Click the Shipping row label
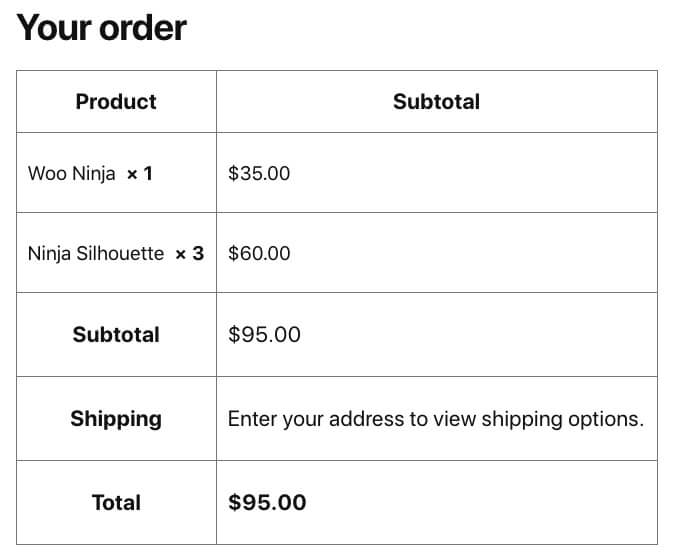 click(x=116, y=419)
